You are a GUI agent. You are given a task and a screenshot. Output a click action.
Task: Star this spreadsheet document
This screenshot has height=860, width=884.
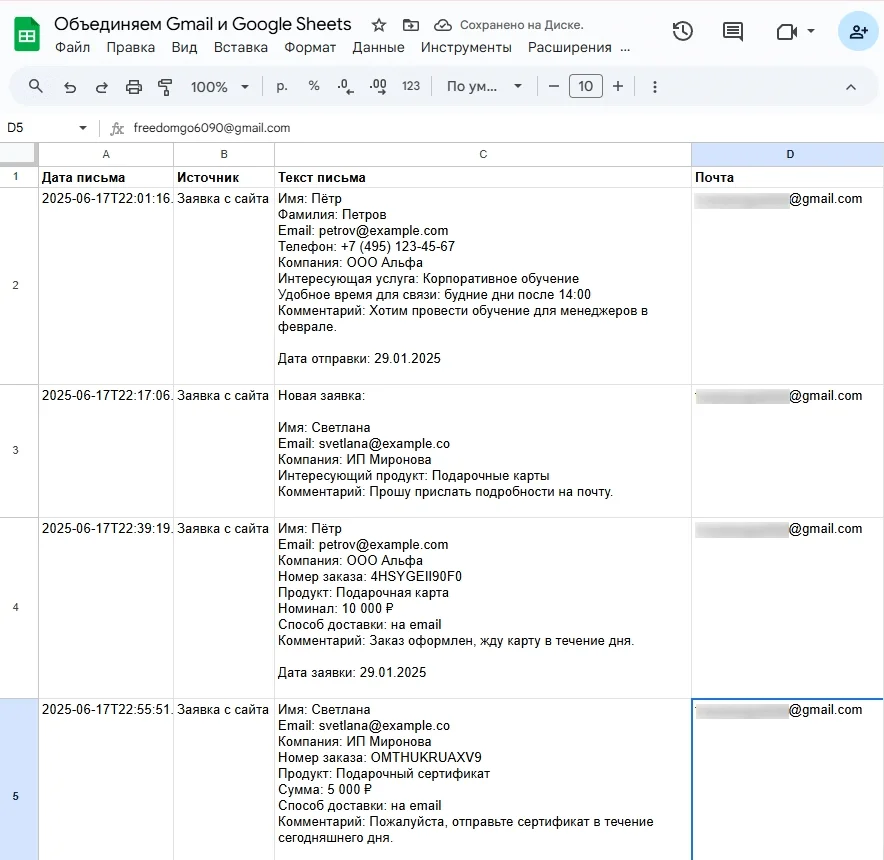(379, 25)
